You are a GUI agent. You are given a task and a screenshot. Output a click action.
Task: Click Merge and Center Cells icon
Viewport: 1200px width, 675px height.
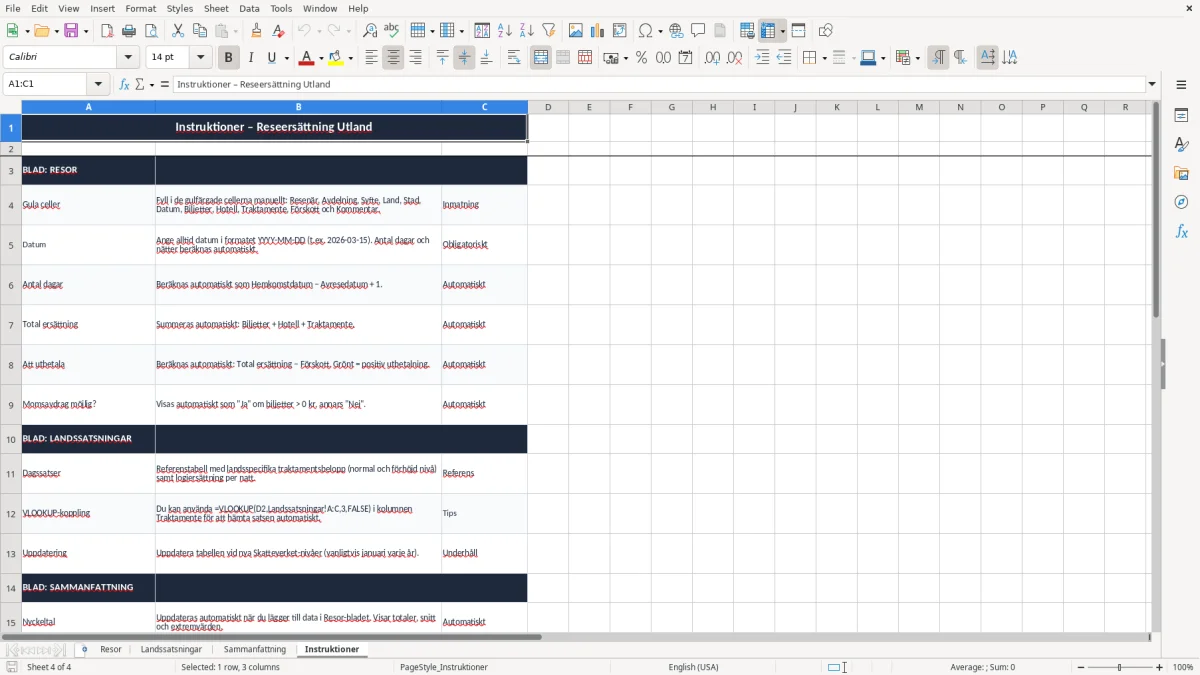[x=541, y=58]
